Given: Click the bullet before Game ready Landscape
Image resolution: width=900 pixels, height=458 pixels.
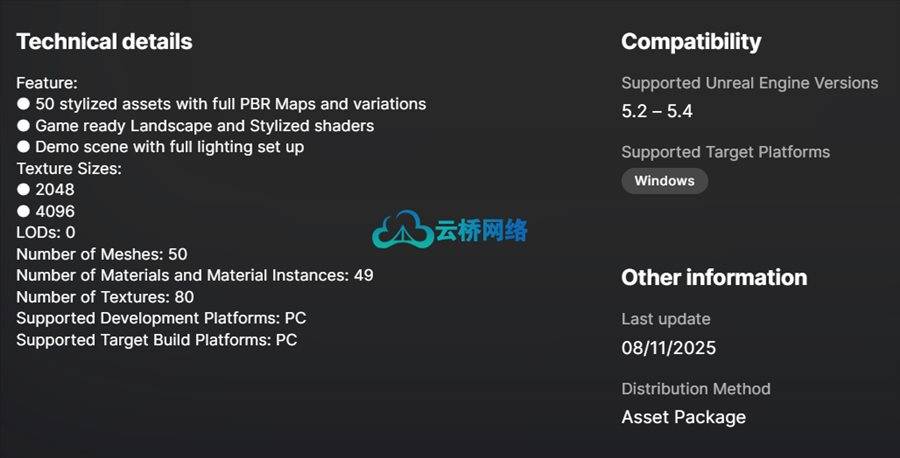Looking at the screenshot, I should click(23, 125).
